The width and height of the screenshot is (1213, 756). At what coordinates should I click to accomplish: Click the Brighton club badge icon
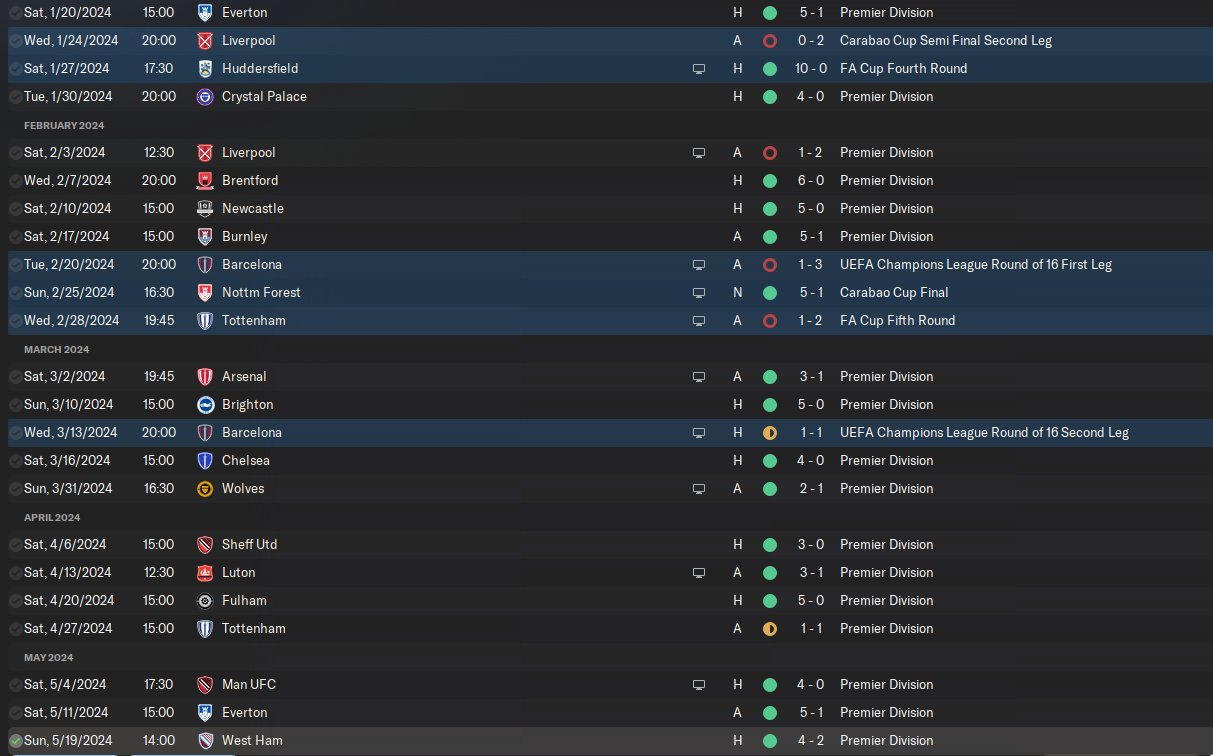[x=205, y=405]
